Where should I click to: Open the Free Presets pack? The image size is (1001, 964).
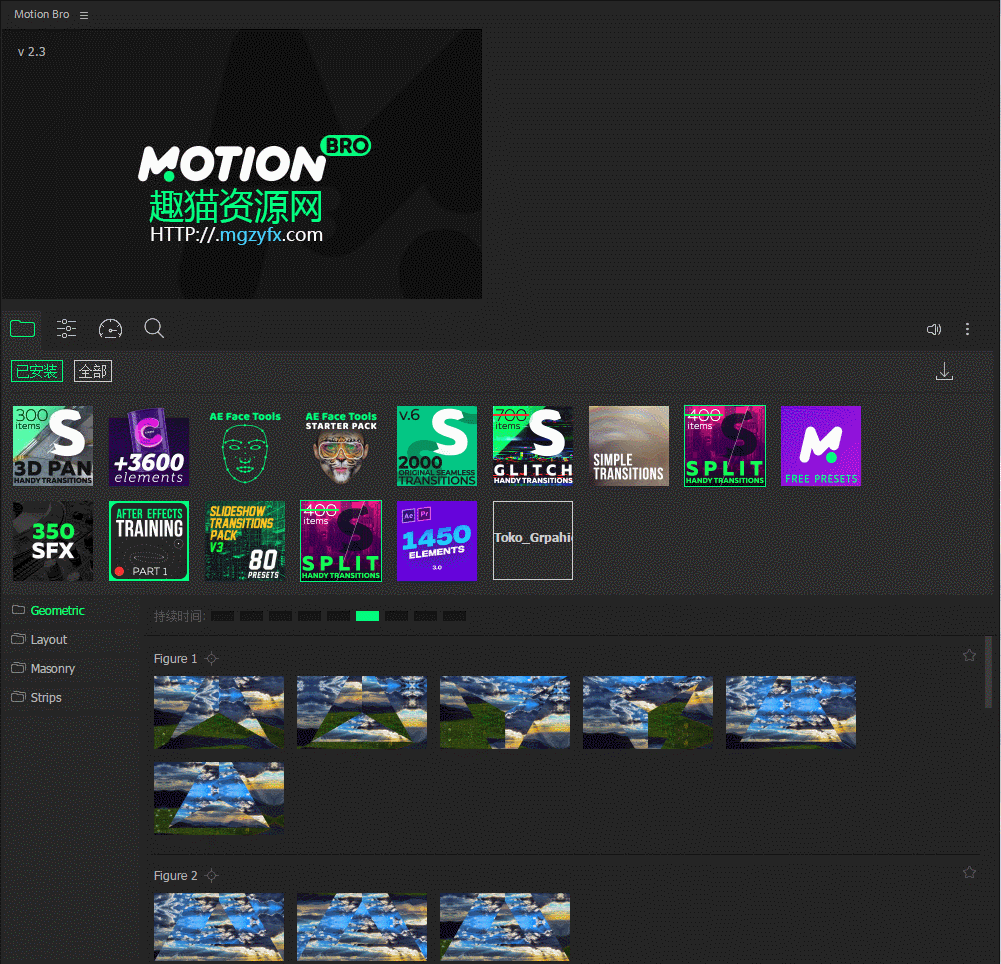(x=821, y=446)
